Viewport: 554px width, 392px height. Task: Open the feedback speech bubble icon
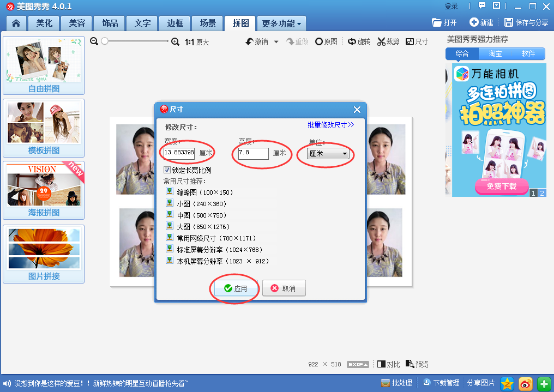pos(482,5)
